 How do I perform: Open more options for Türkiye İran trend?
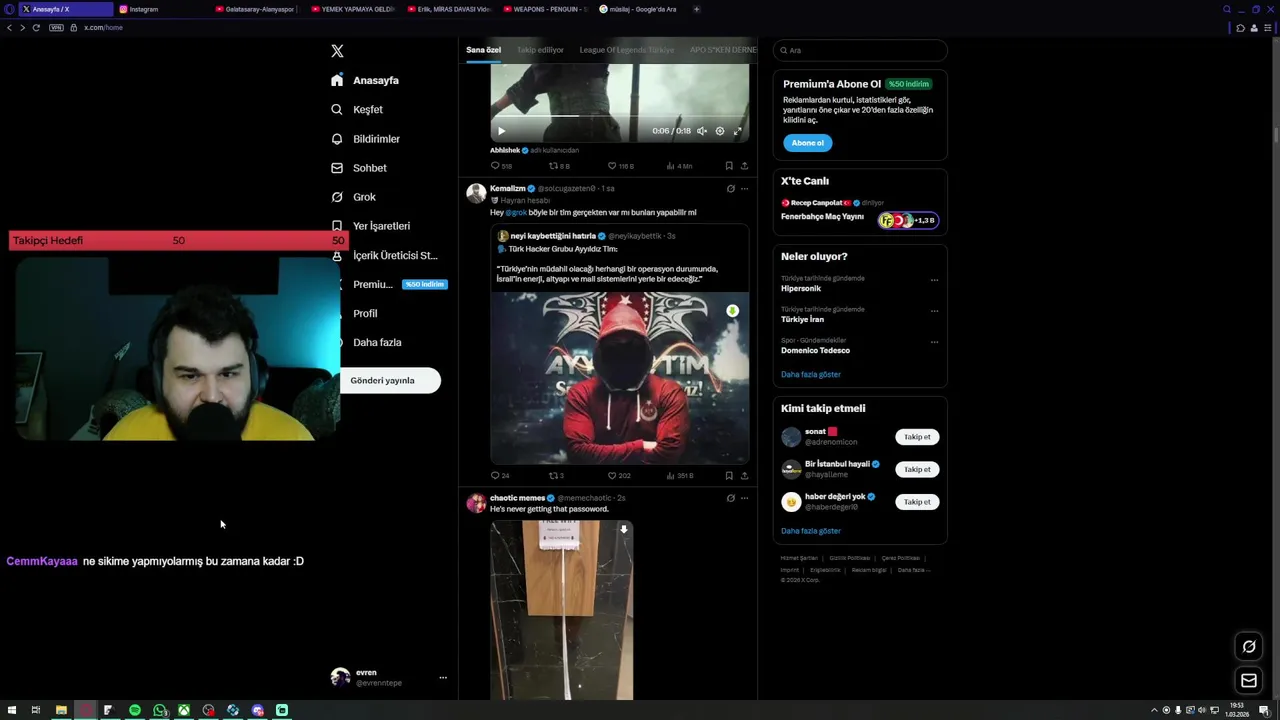(x=934, y=311)
